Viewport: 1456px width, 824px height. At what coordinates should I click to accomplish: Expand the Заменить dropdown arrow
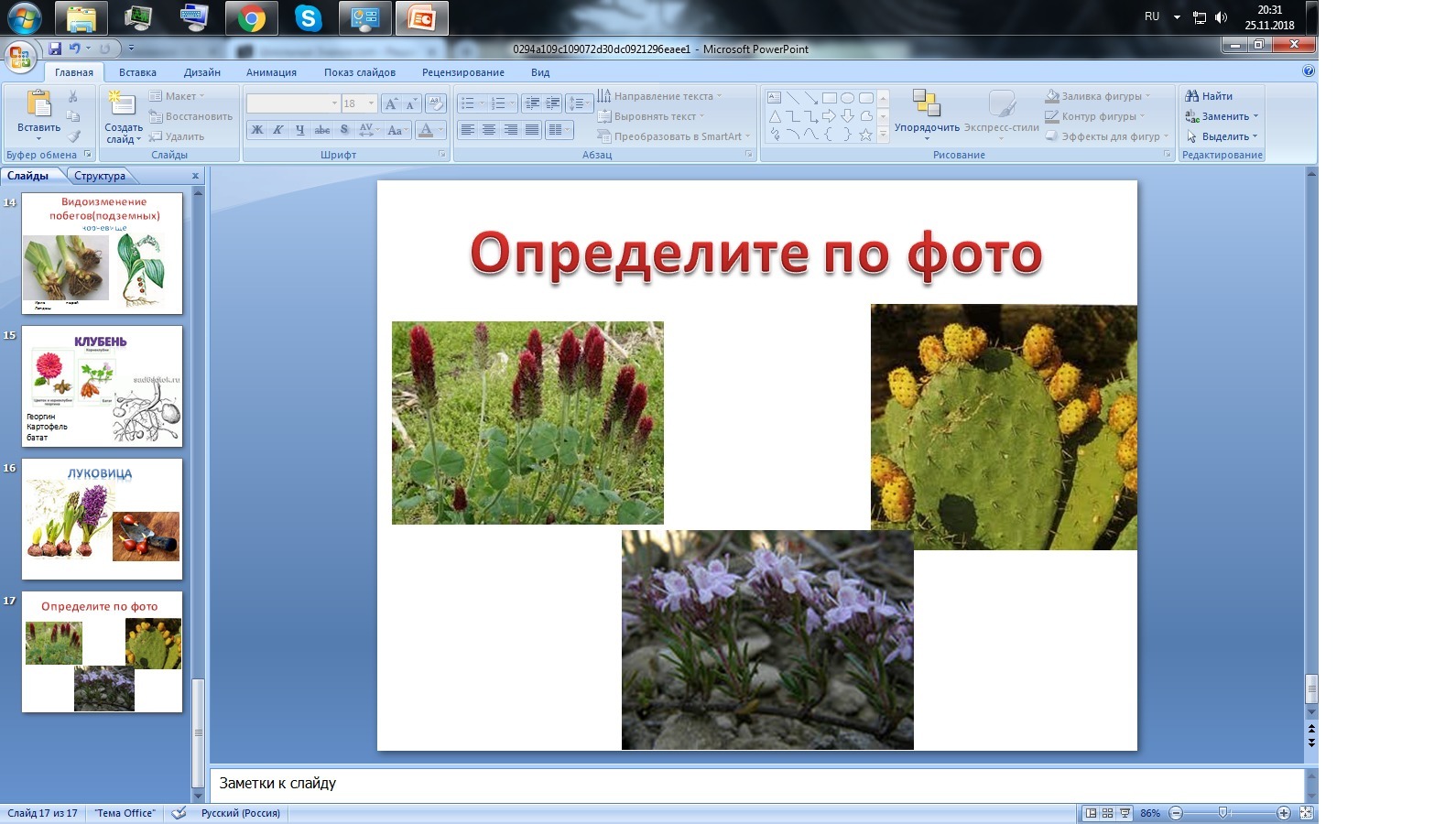(x=1255, y=116)
